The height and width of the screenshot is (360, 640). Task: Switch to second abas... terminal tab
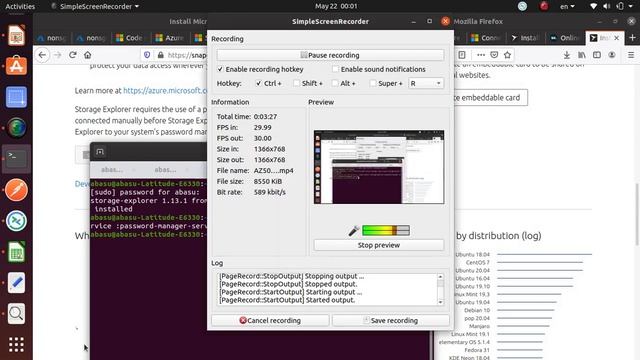(165, 169)
